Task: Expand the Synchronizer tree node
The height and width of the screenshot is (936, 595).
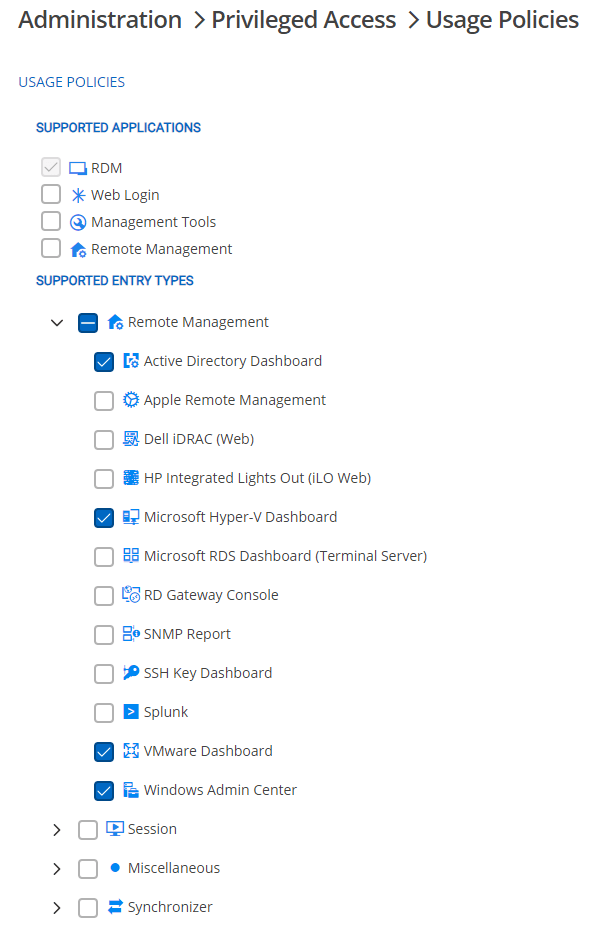Action: click(57, 908)
